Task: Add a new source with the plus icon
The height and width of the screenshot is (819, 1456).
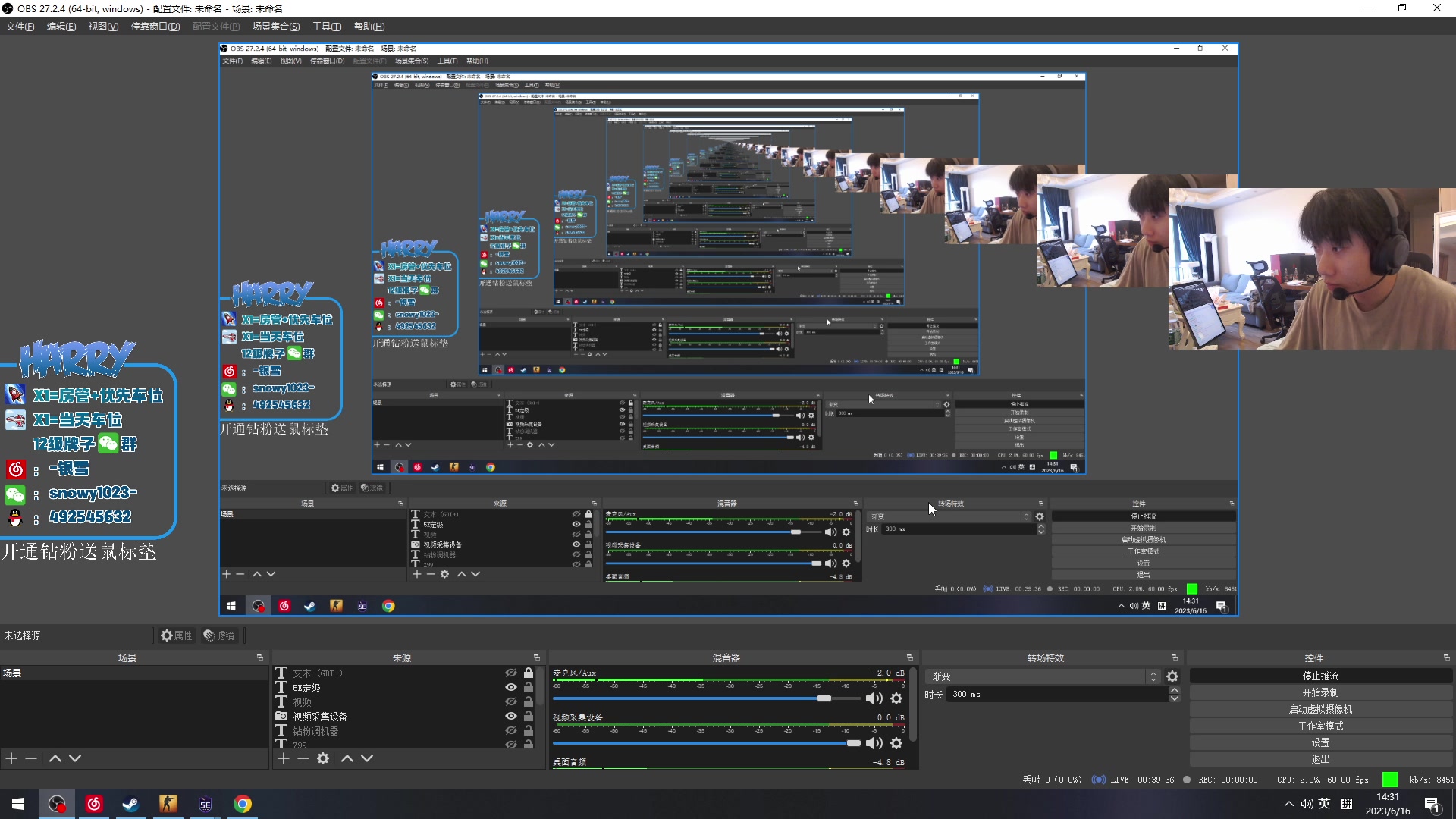Action: (x=284, y=758)
